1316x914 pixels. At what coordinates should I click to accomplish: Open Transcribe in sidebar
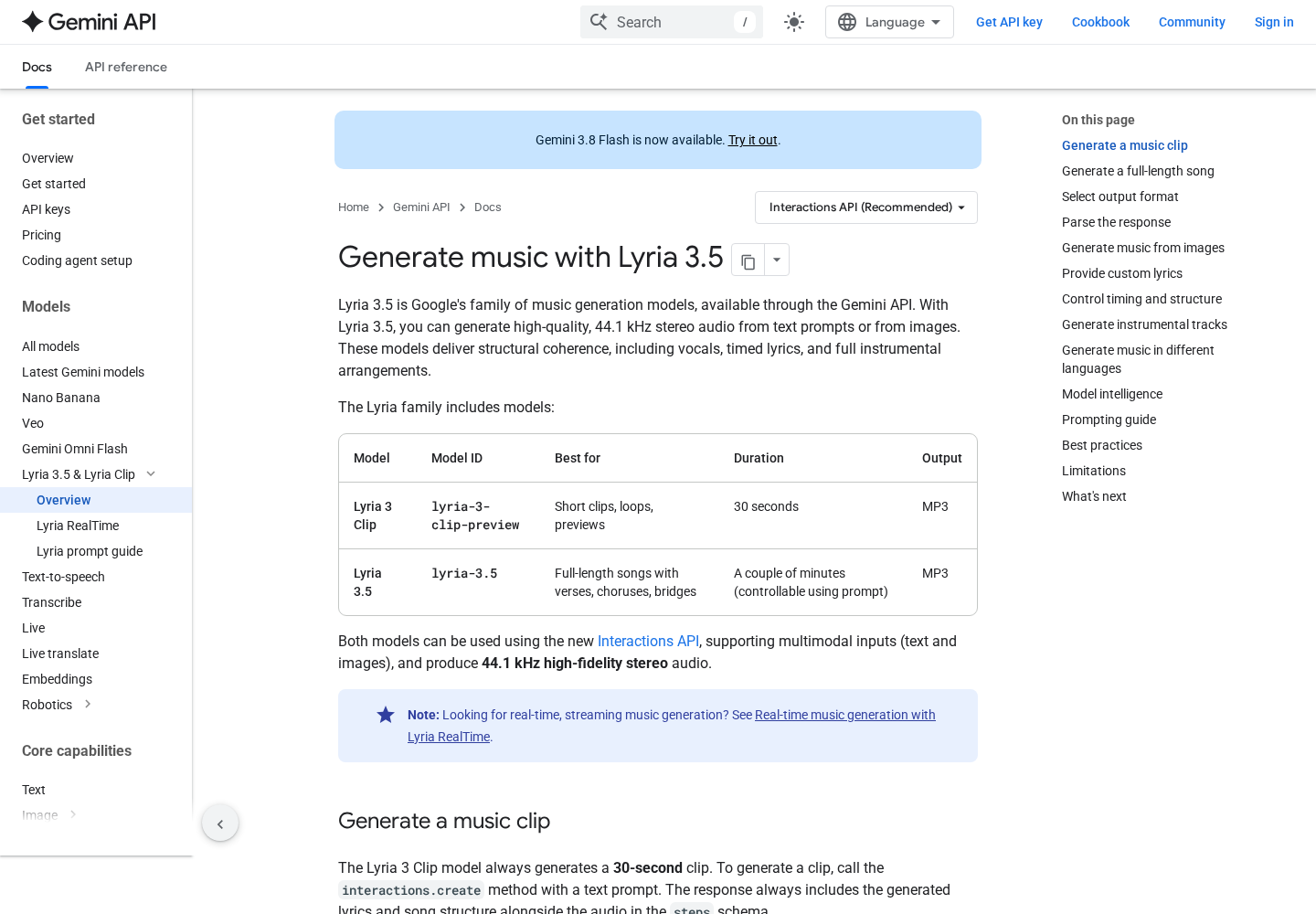pyautogui.click(x=51, y=602)
